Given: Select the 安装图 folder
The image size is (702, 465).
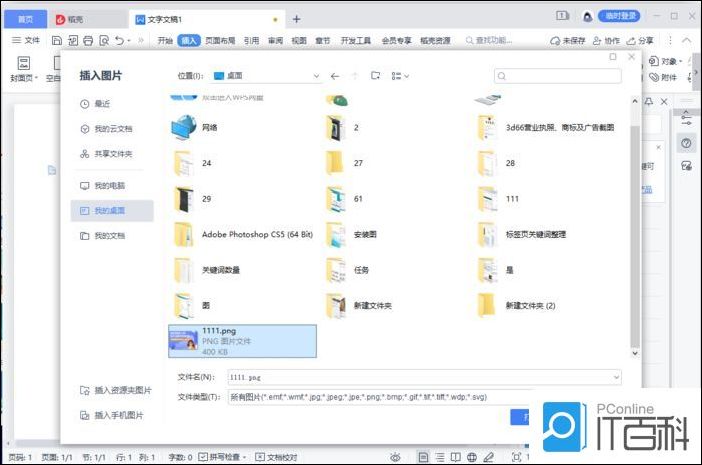Looking at the screenshot, I should pyautogui.click(x=351, y=235).
